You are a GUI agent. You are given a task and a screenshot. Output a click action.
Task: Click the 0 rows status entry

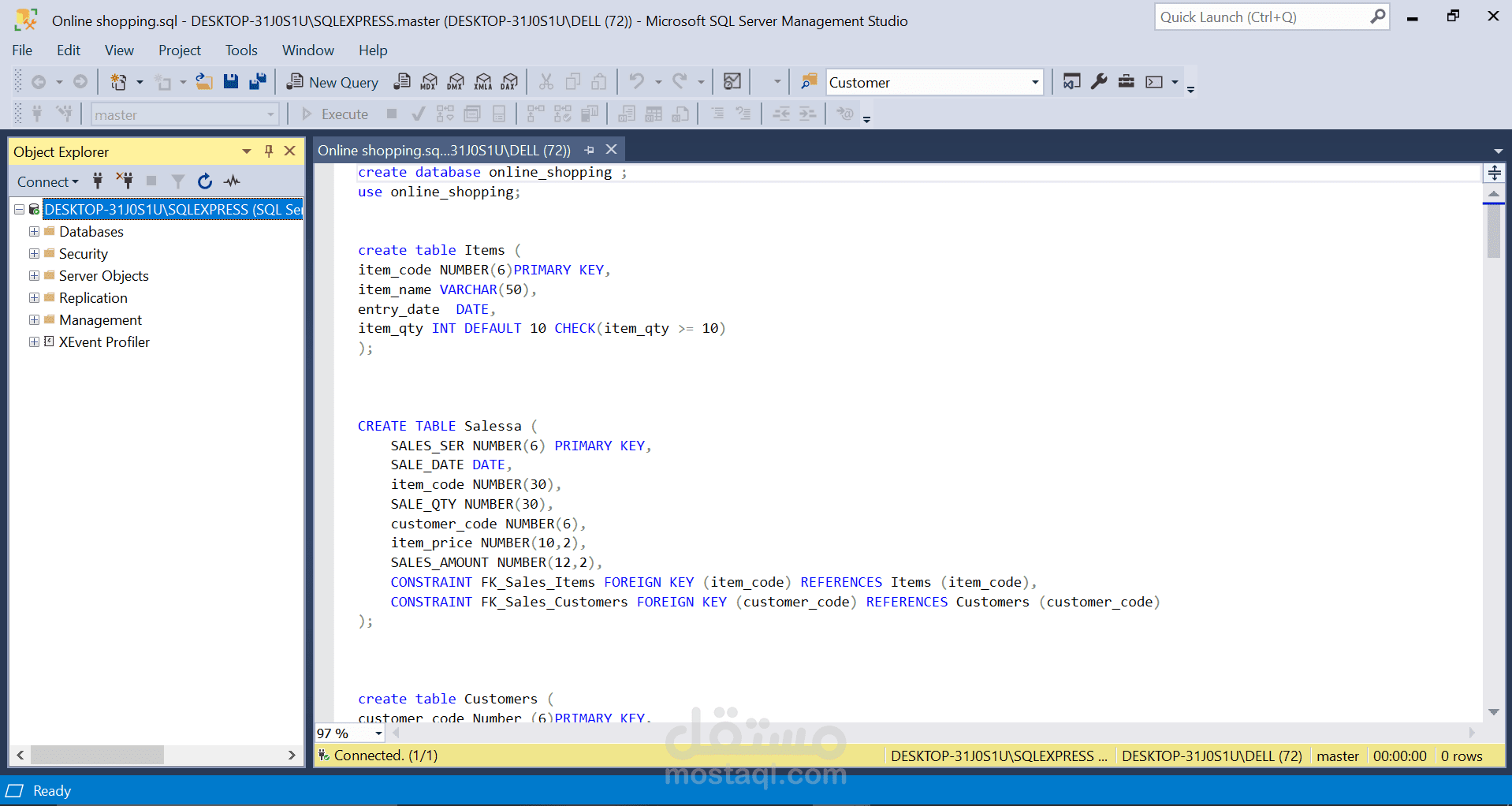[1462, 756]
